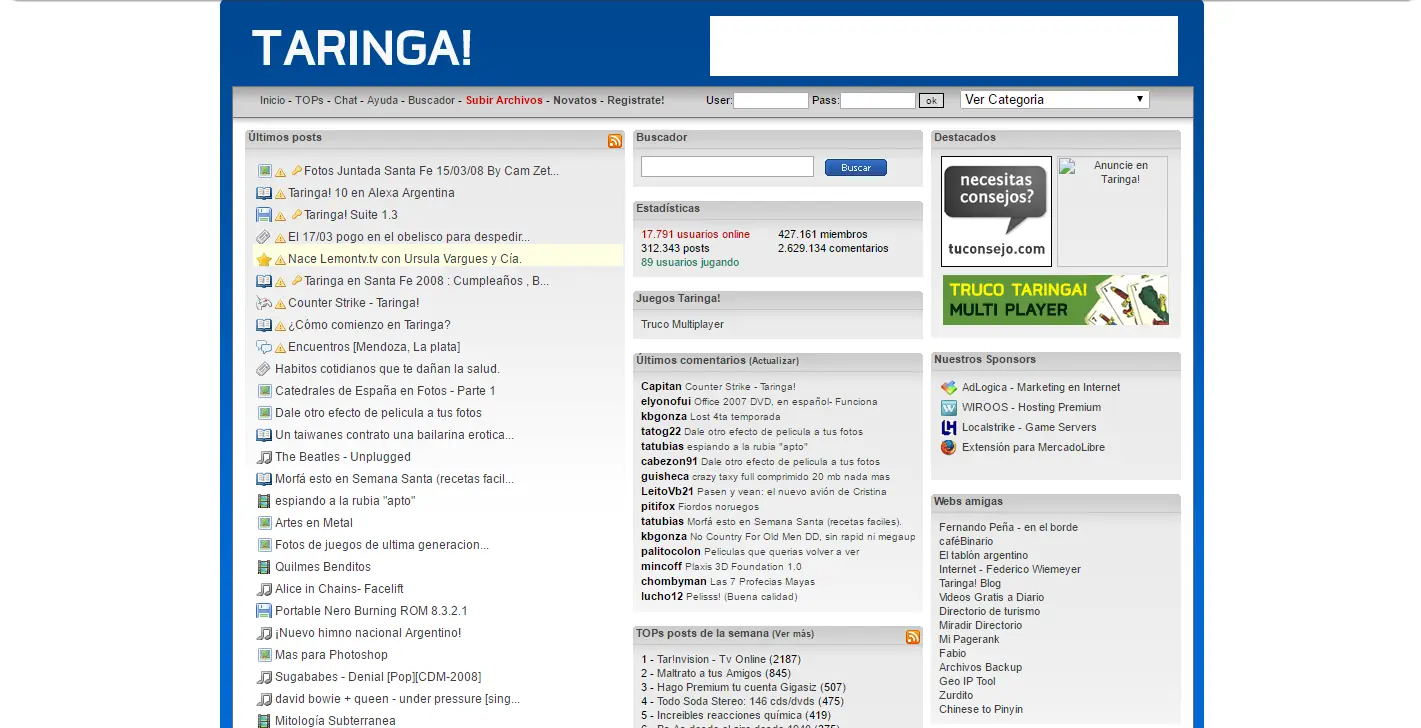
Task: Open Chinese to Pinyin link
Action: point(981,710)
